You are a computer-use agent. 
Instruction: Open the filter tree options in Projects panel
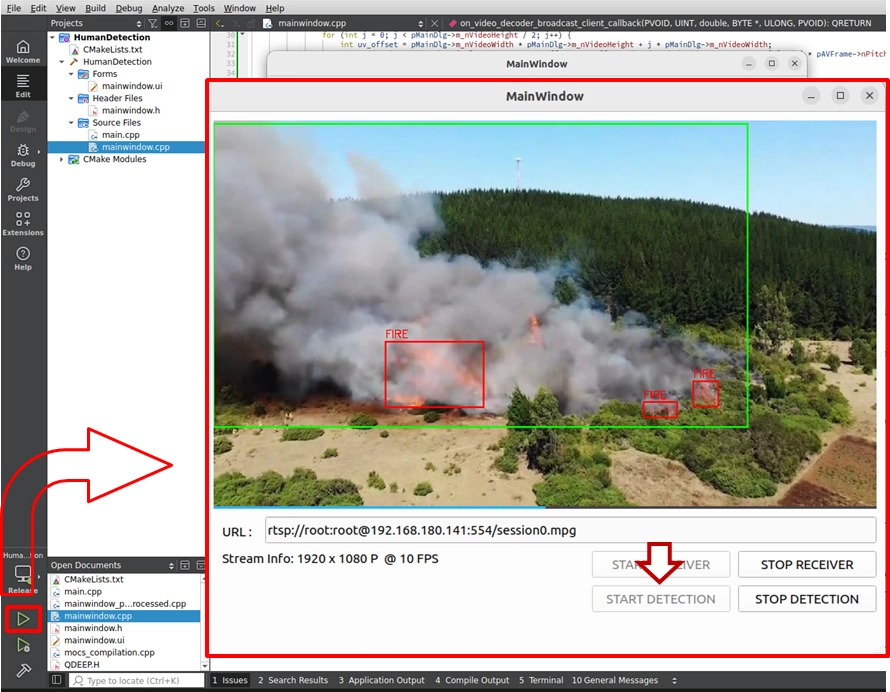(x=153, y=23)
